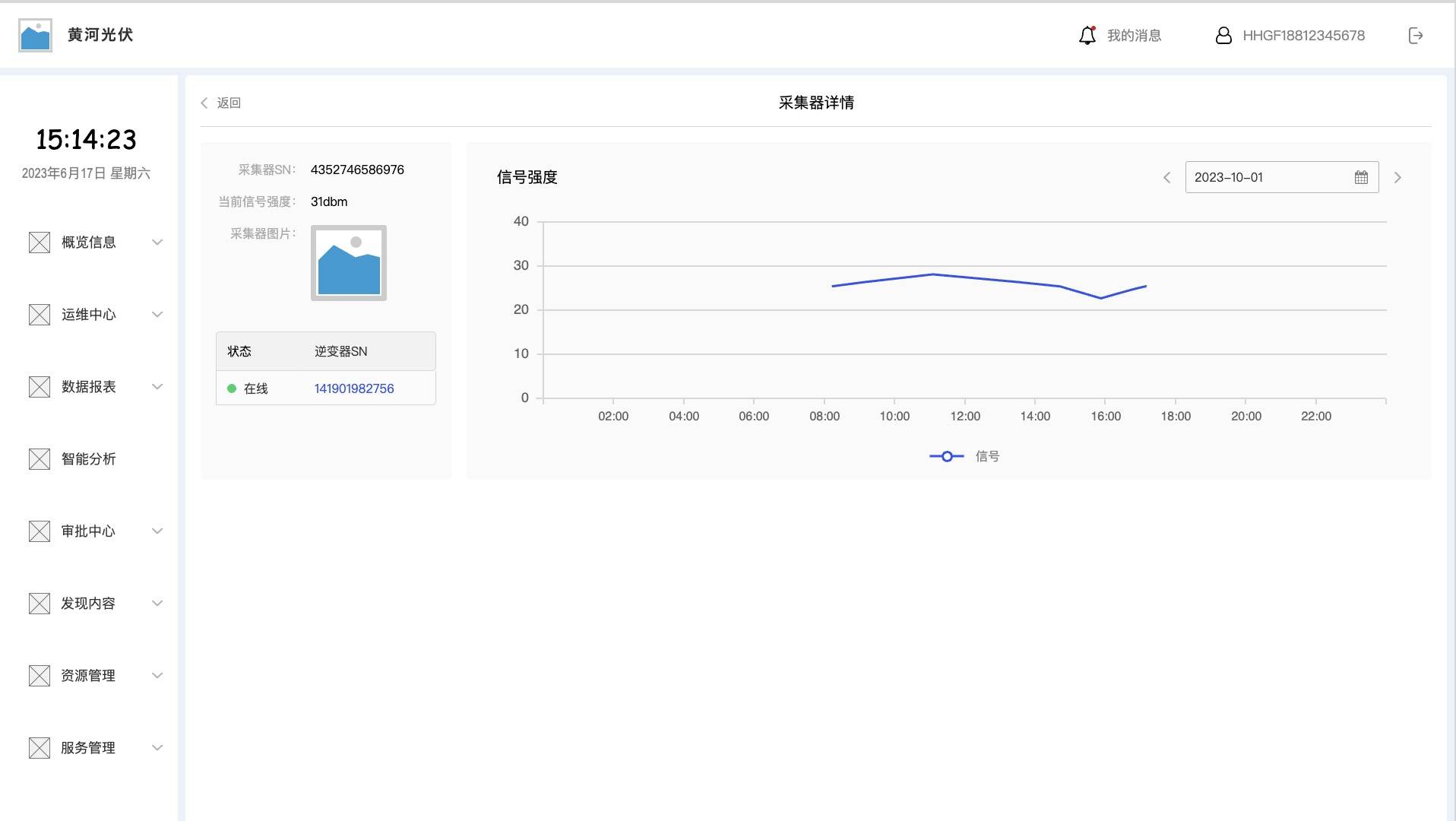
Task: Expand the 运维中心 menu chevron
Action: 157,315
